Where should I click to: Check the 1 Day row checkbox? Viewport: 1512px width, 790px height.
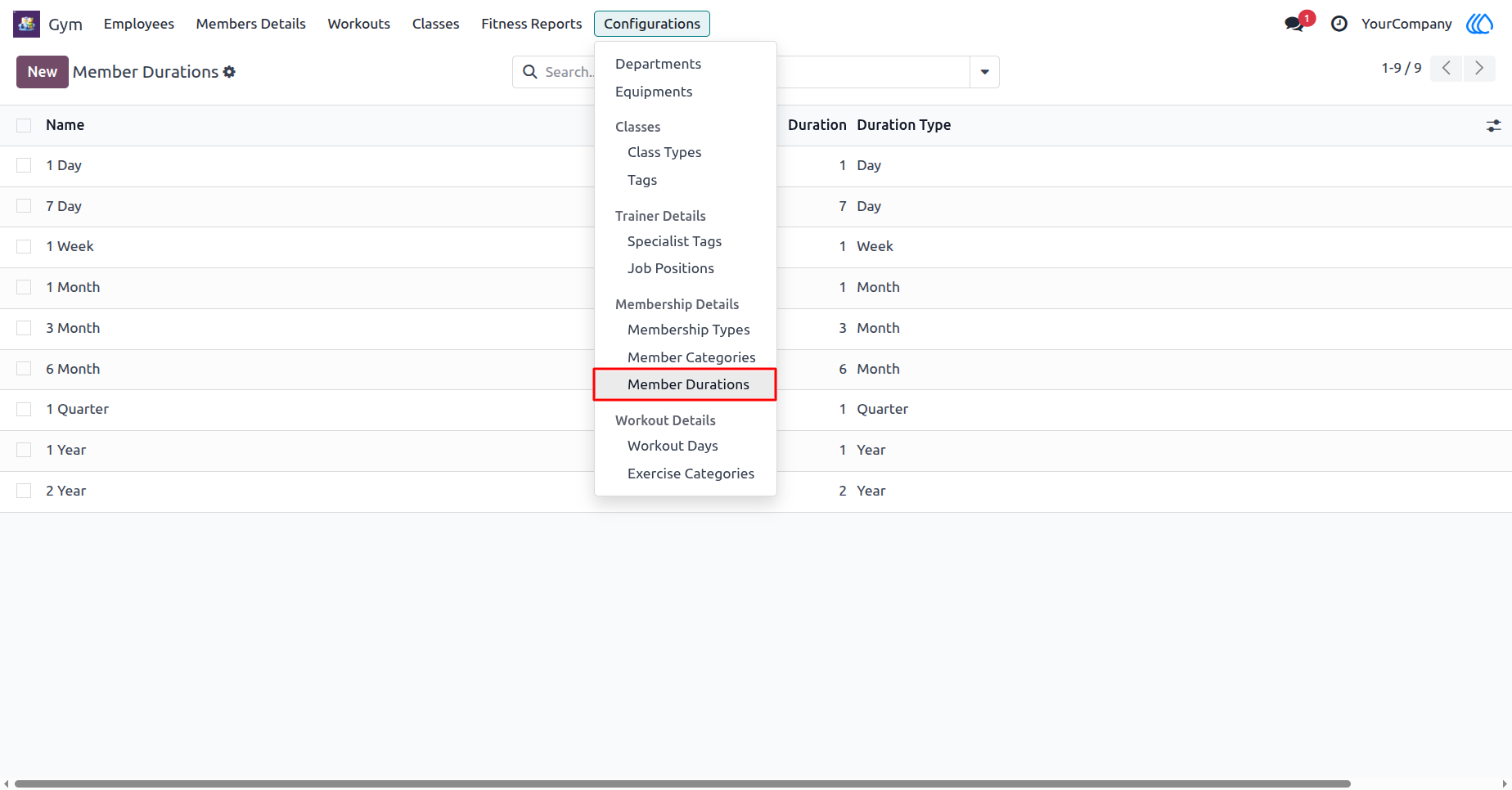(x=24, y=165)
